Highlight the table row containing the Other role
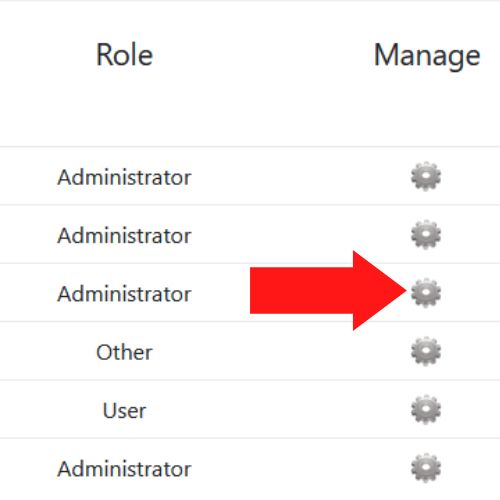500x500 pixels. click(x=250, y=351)
